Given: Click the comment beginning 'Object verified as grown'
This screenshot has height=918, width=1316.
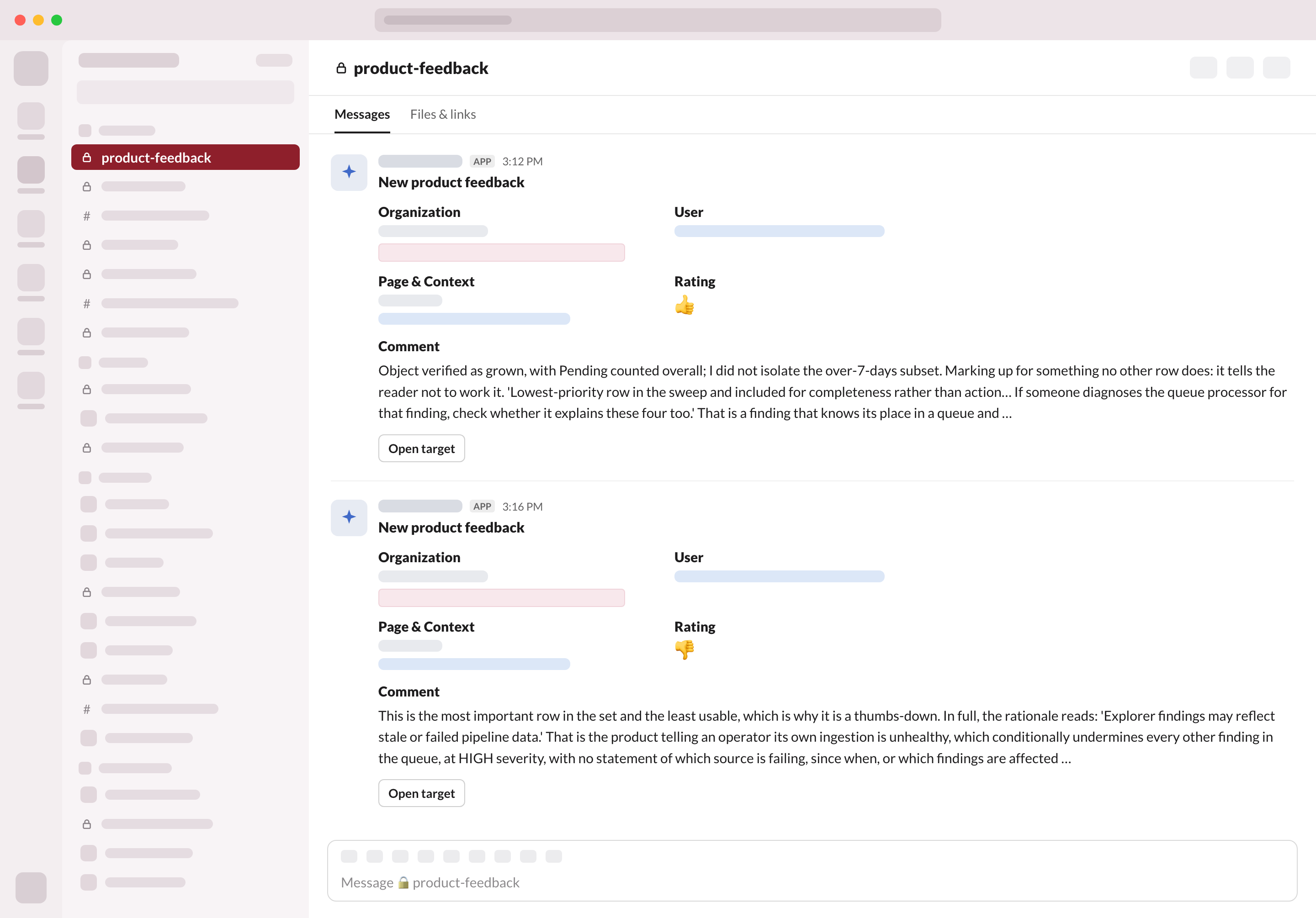Looking at the screenshot, I should (x=832, y=392).
